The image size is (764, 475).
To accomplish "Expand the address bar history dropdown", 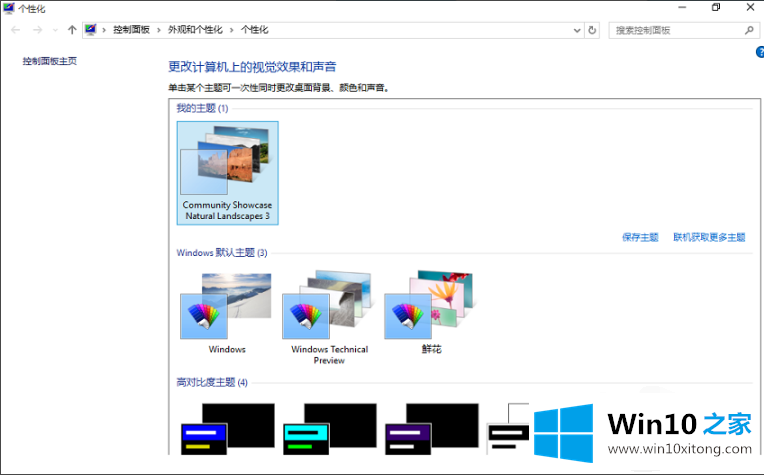I will click(577, 30).
